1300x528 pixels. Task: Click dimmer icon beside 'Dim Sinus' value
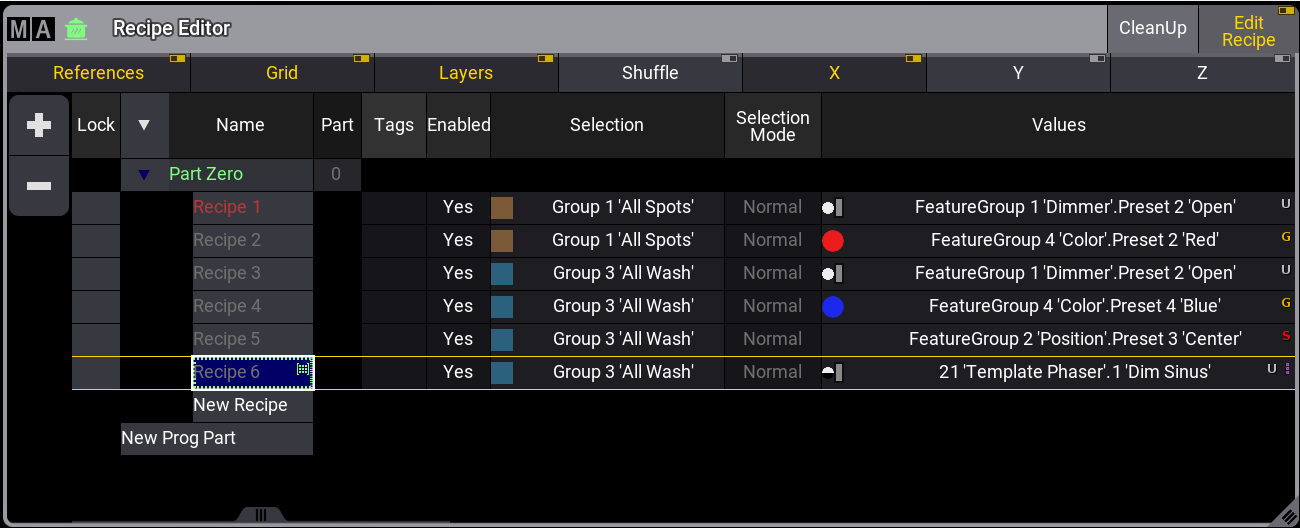832,372
